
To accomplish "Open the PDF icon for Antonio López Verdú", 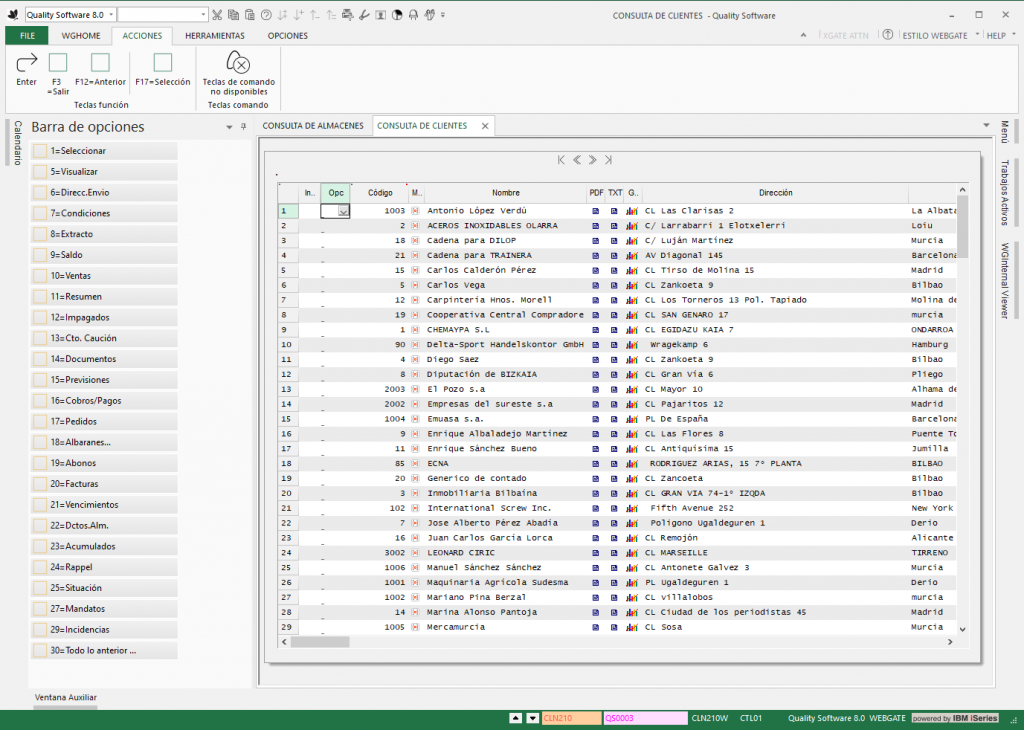I will [x=596, y=211].
